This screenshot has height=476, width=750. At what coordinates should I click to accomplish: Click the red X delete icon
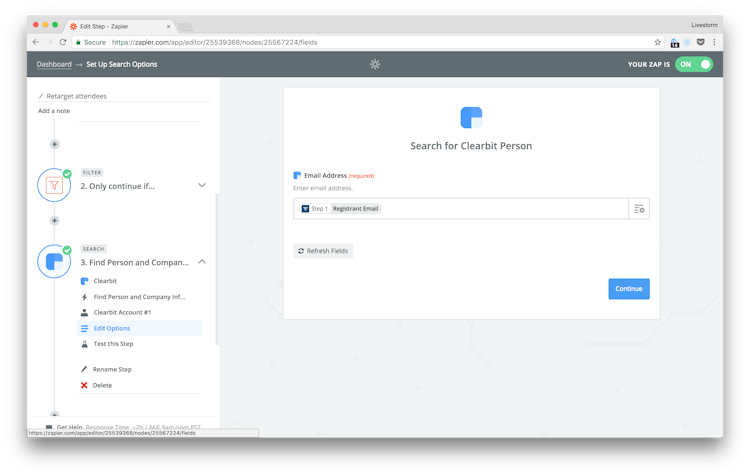point(84,385)
